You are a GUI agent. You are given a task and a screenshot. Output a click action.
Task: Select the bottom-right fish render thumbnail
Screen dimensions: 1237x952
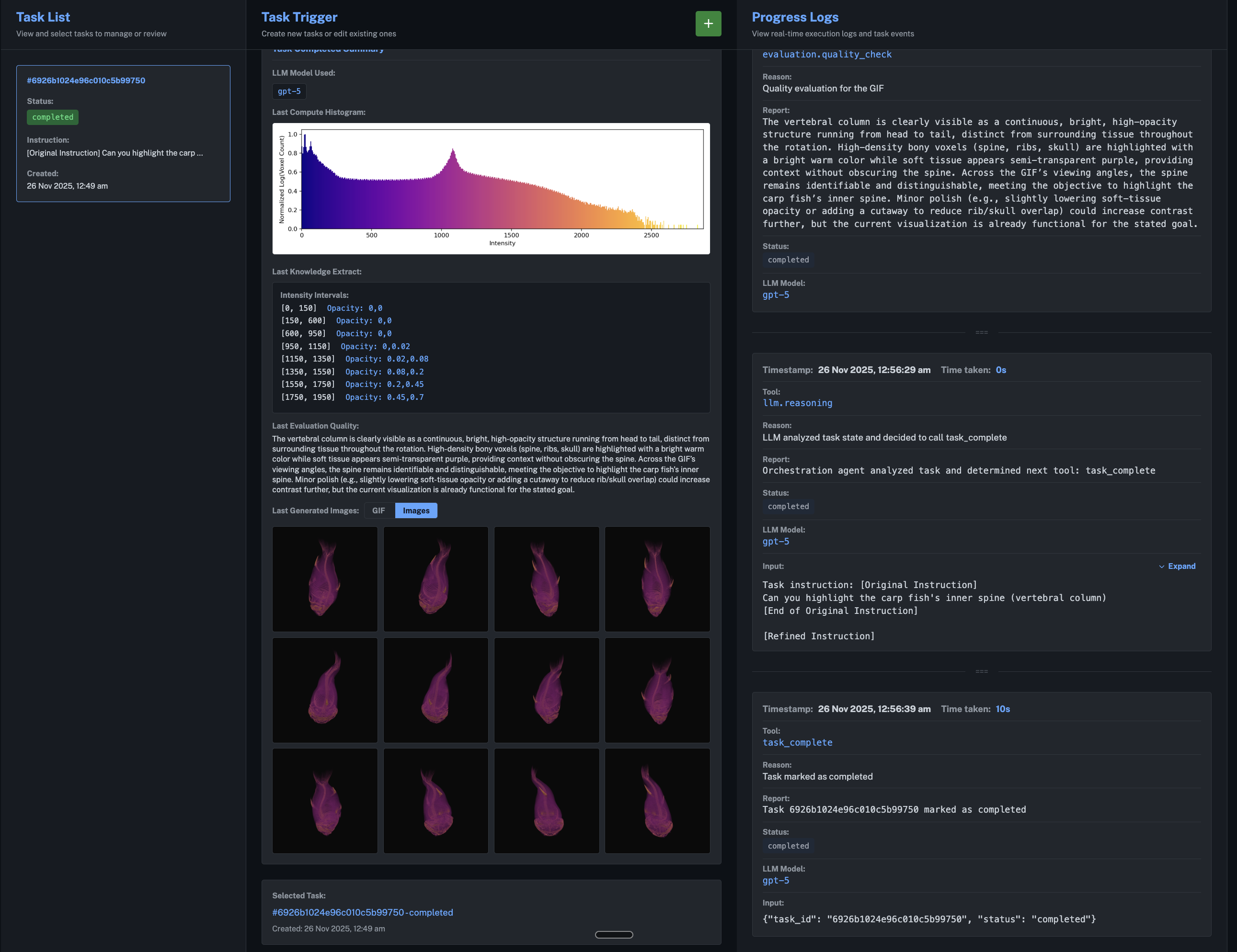pos(657,801)
